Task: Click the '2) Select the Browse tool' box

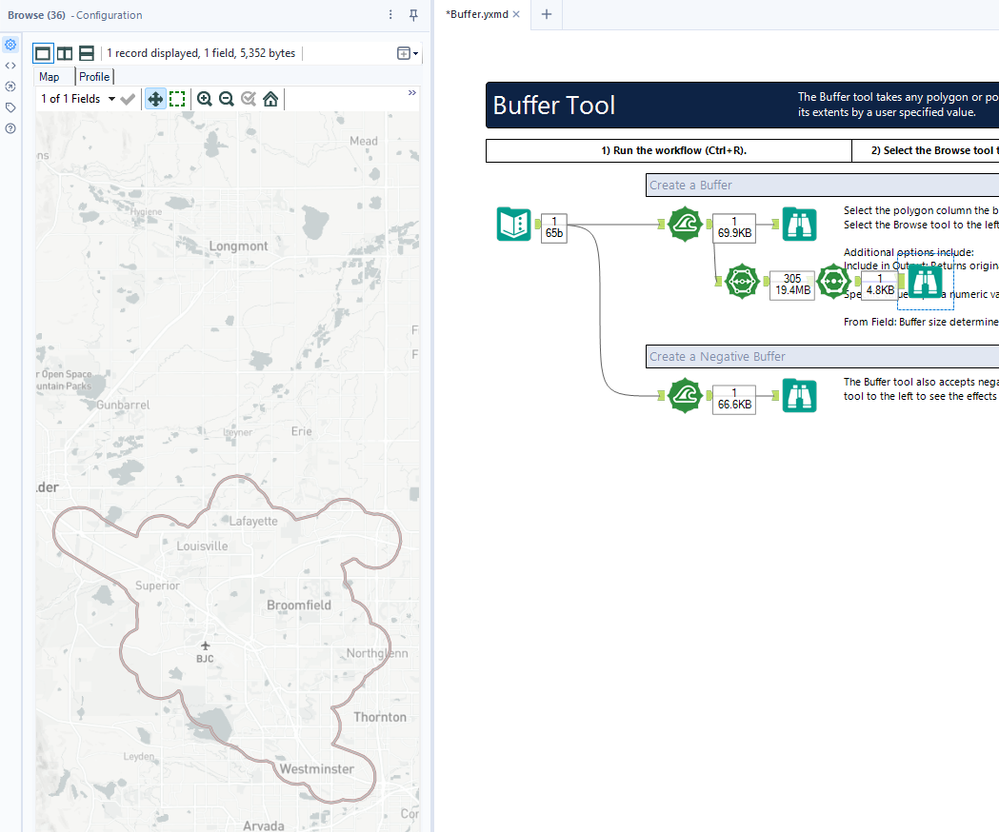Action: pos(926,151)
